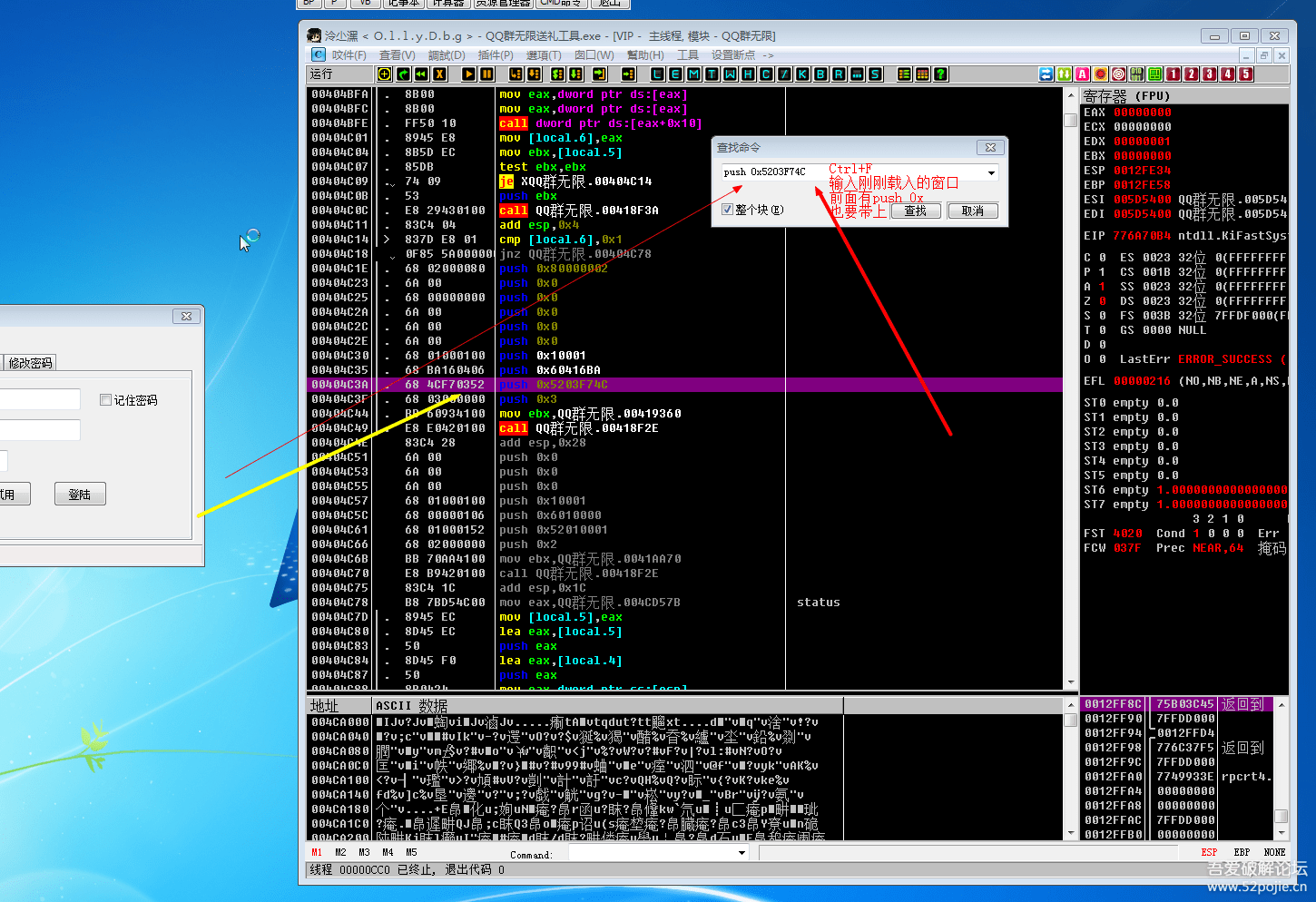Open the 文件(F) menu
This screenshot has height=902, width=1316.
point(349,55)
